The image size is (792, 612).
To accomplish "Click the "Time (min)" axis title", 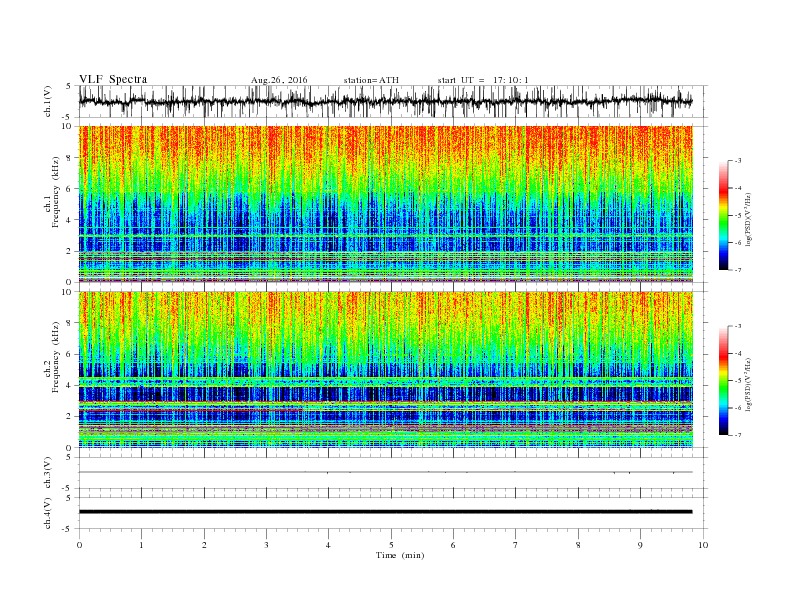I will coord(400,555).
